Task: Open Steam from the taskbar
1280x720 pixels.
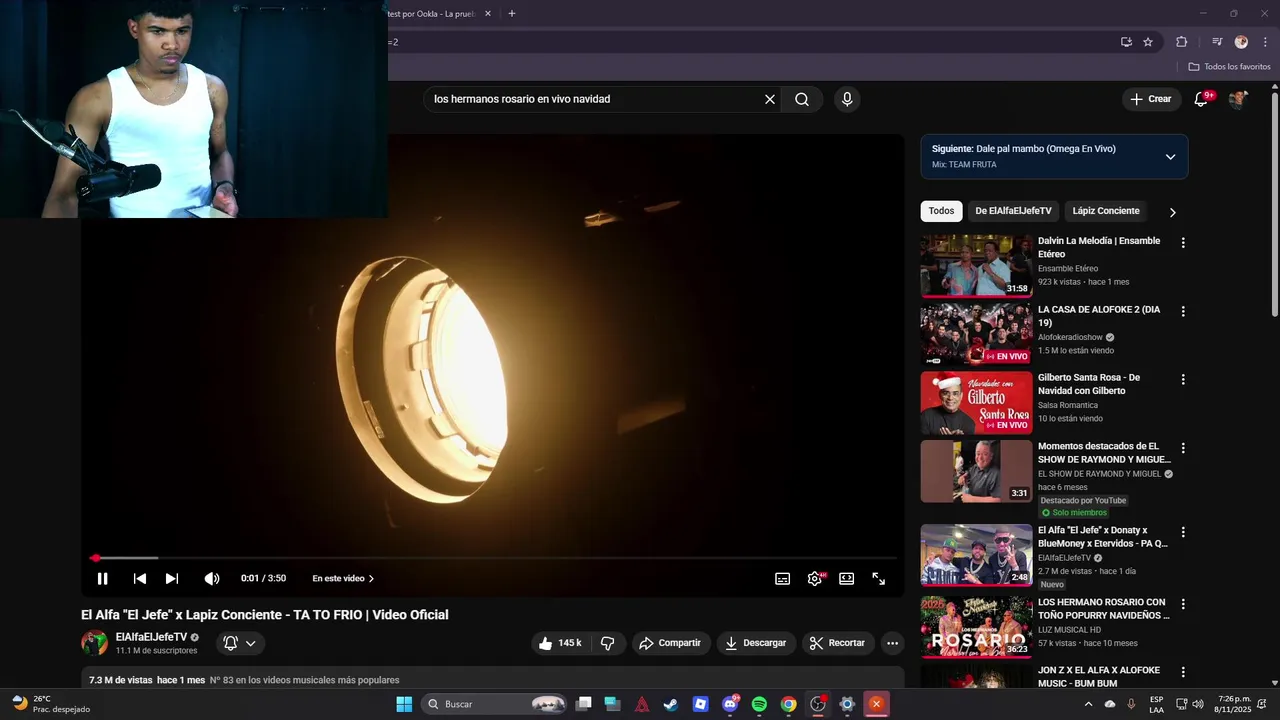Action: pyautogui.click(x=671, y=704)
